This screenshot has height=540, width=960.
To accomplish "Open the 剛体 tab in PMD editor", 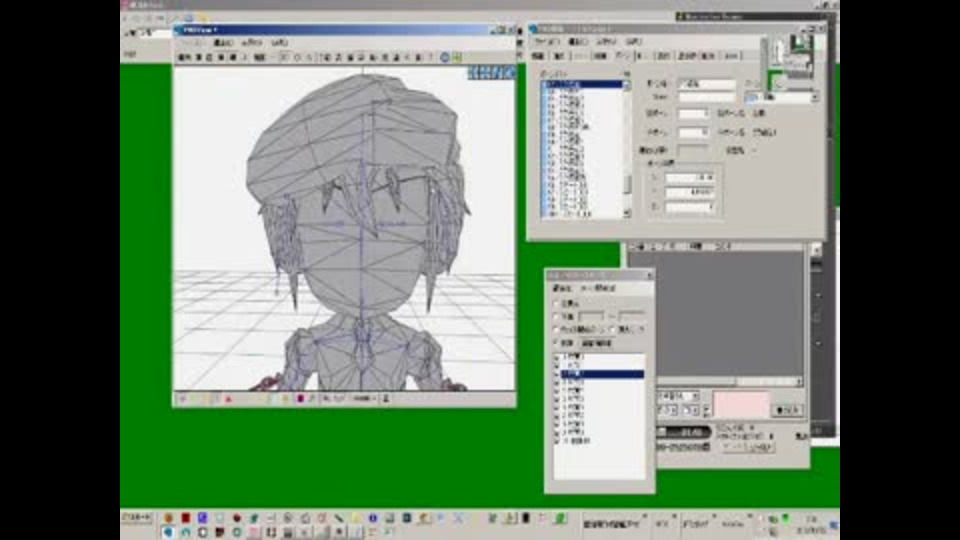I will click(708, 56).
